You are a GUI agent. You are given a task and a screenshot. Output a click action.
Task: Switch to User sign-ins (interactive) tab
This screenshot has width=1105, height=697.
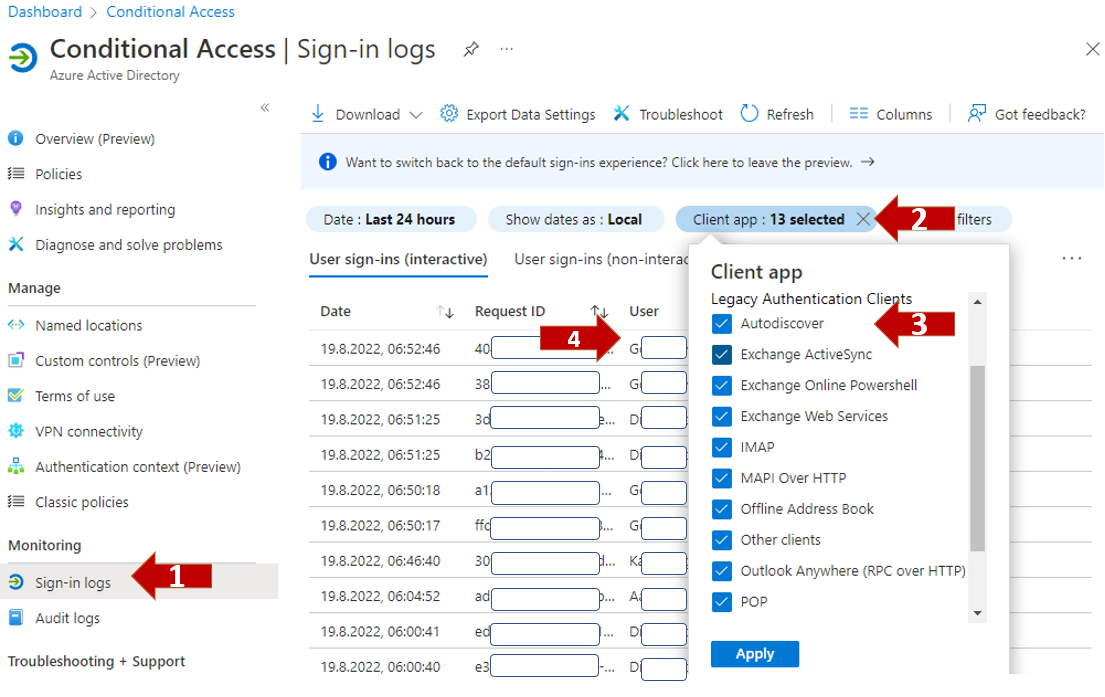pyautogui.click(x=398, y=259)
